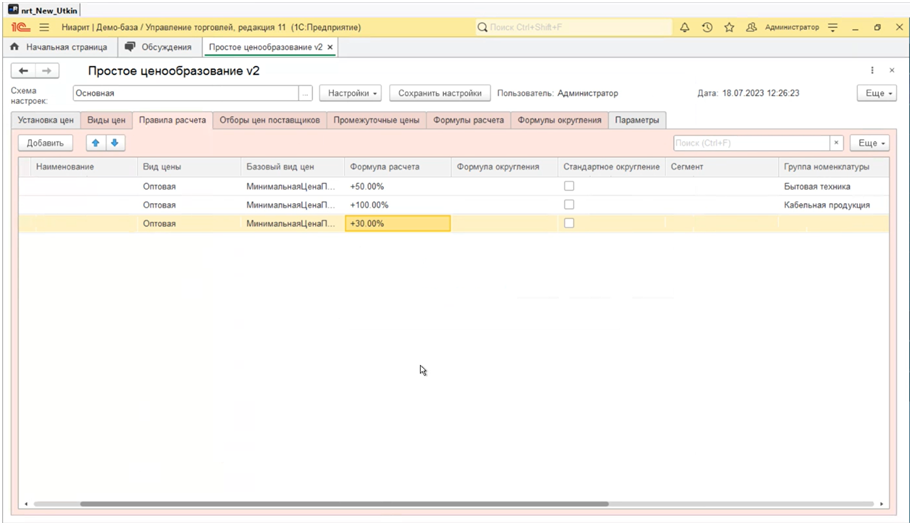Open the Еще dropdown beside the table search

pos(870,143)
